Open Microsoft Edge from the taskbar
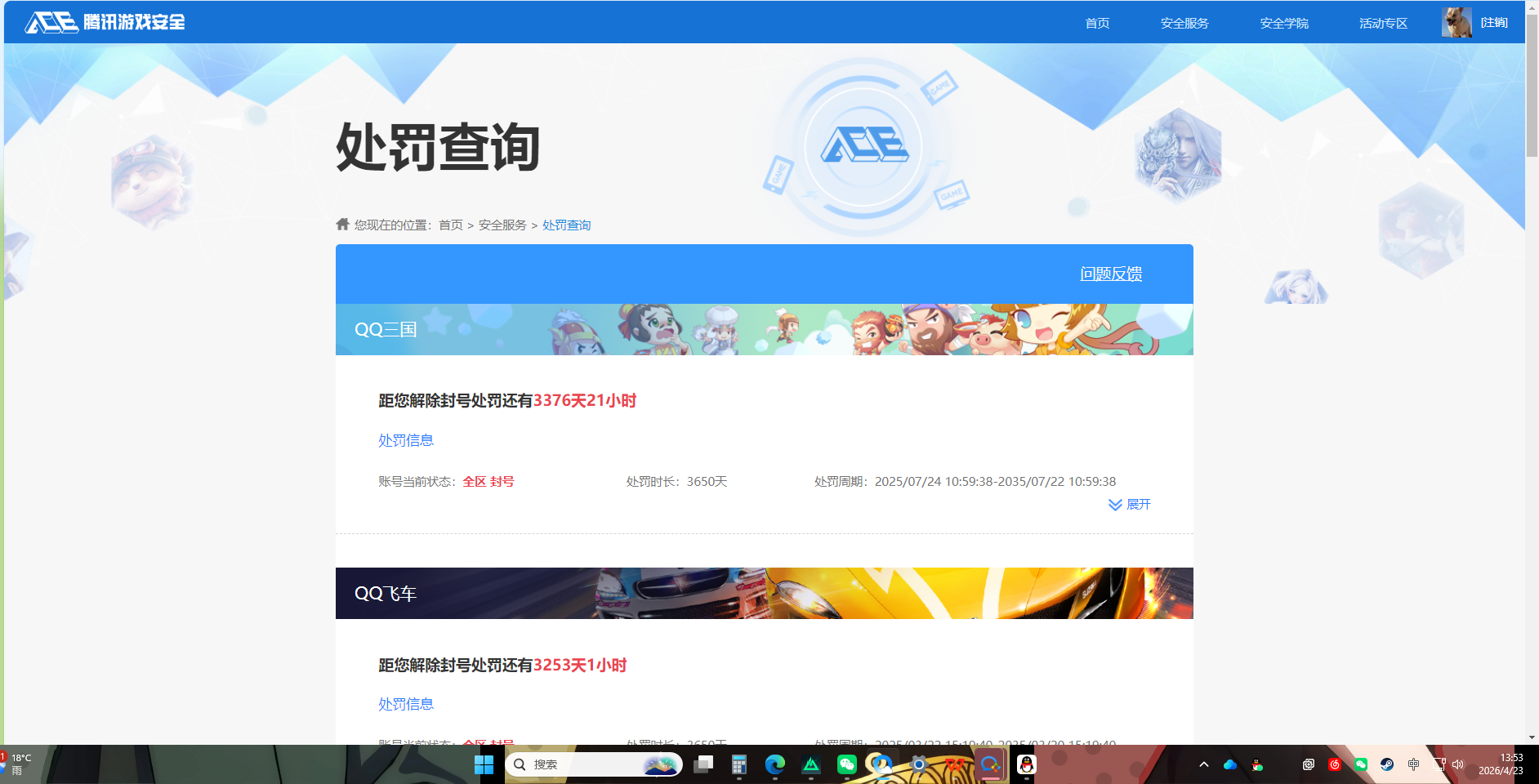Image resolution: width=1539 pixels, height=784 pixels. coord(774,765)
